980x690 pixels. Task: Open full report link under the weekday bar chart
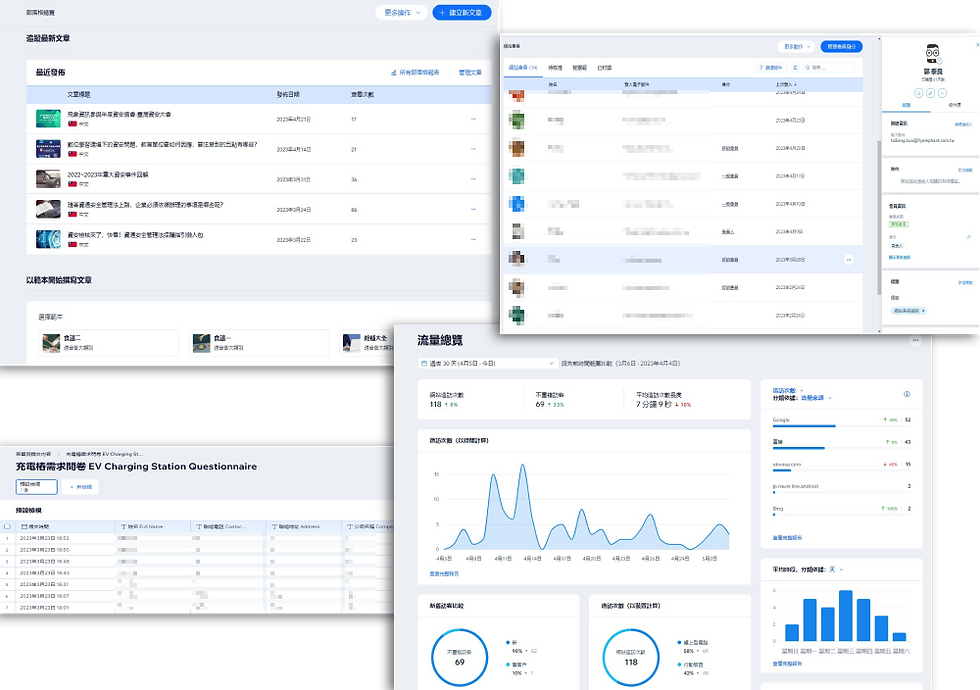tap(788, 663)
